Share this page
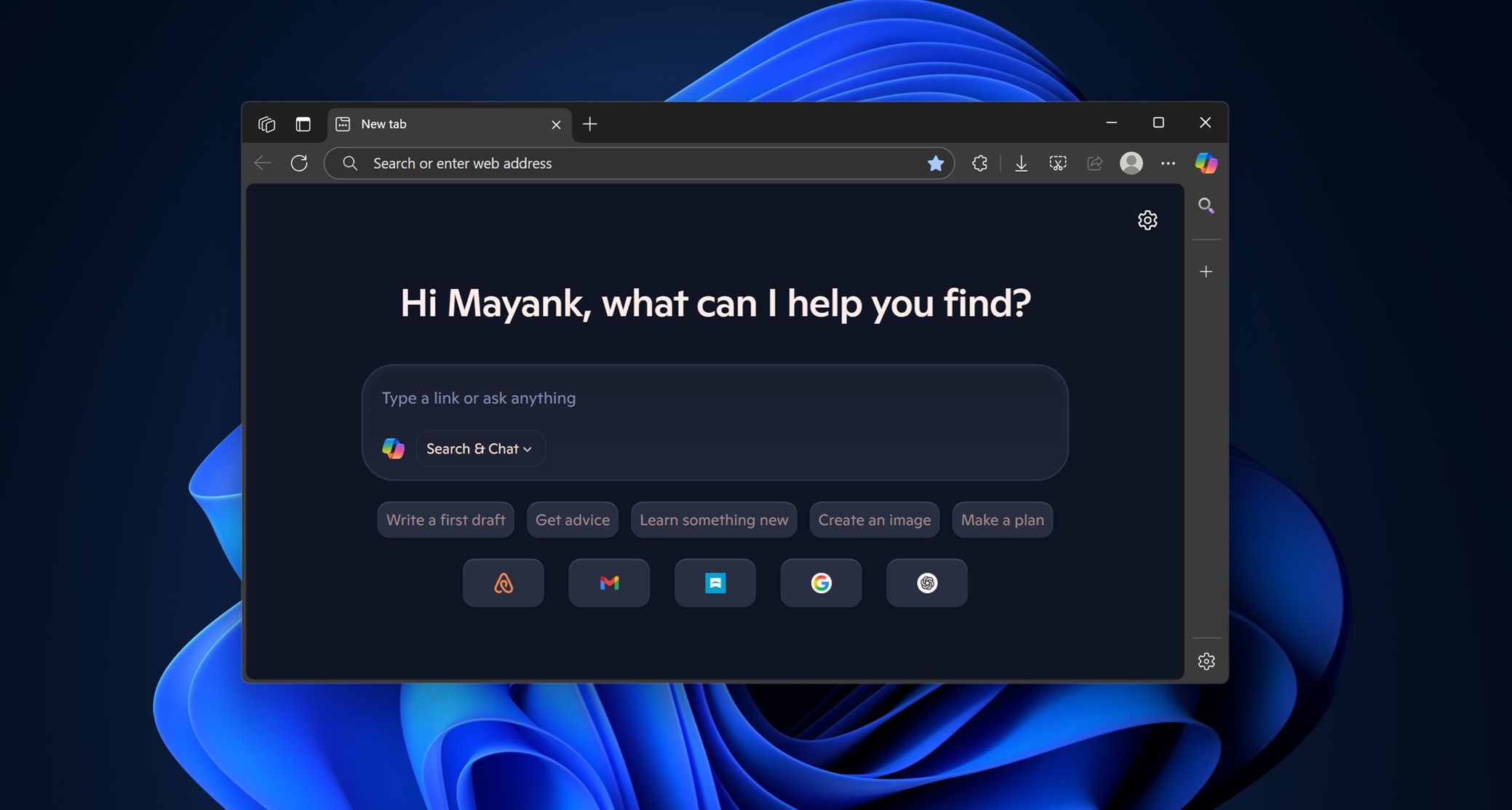 (x=1094, y=163)
